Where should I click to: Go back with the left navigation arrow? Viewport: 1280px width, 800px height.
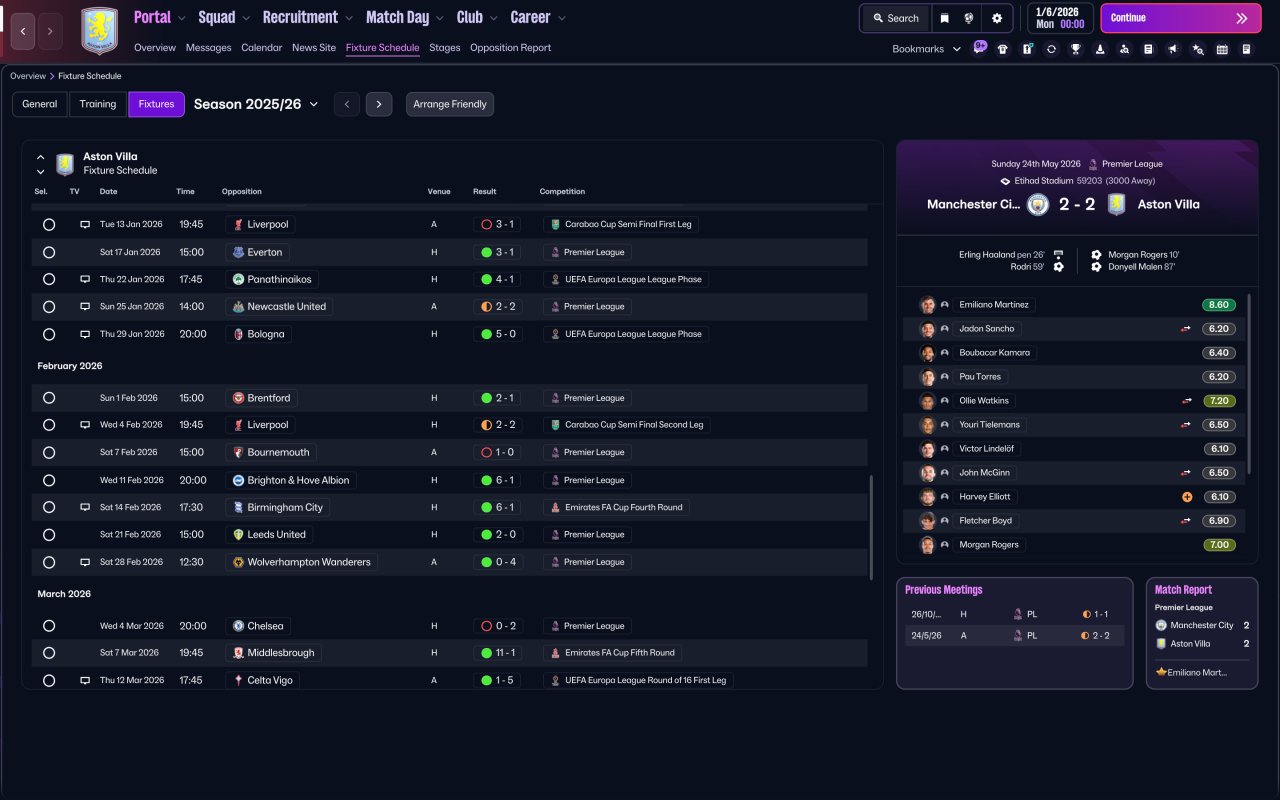click(x=24, y=31)
